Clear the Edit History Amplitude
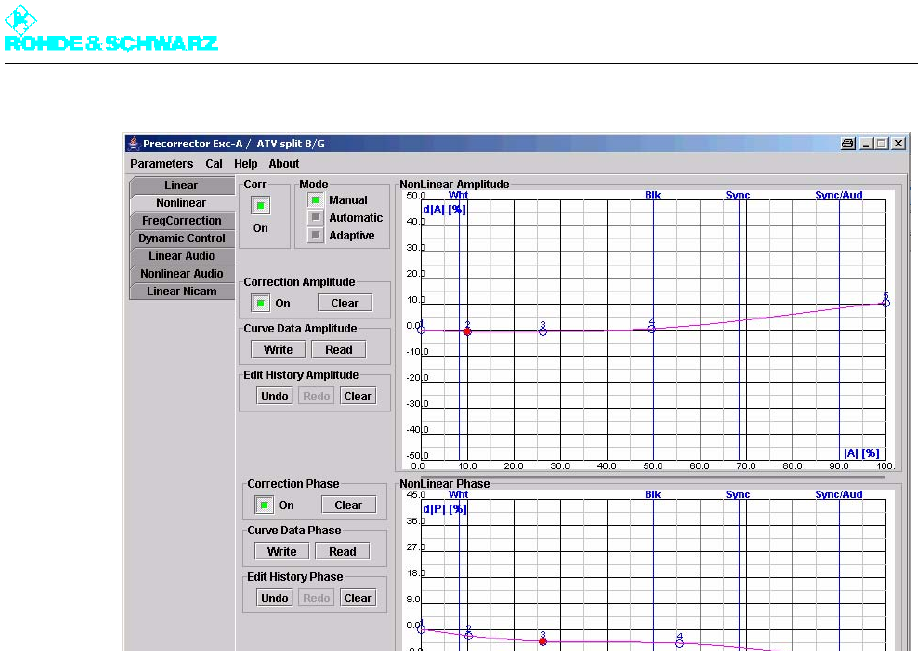The width and height of the screenshot is (918, 651). point(358,396)
